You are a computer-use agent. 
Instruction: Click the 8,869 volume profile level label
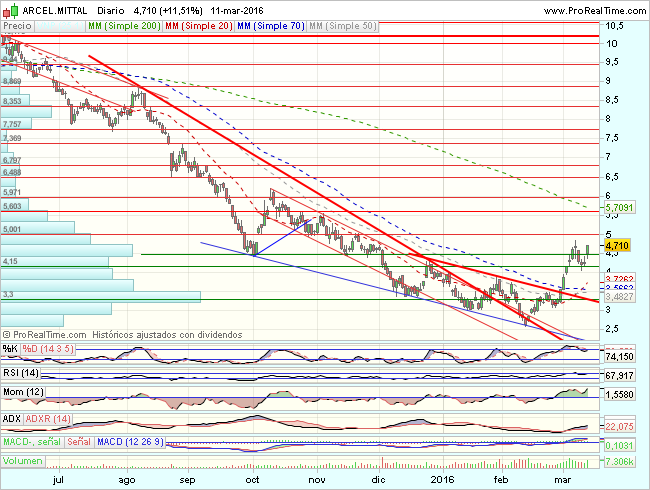[12, 81]
